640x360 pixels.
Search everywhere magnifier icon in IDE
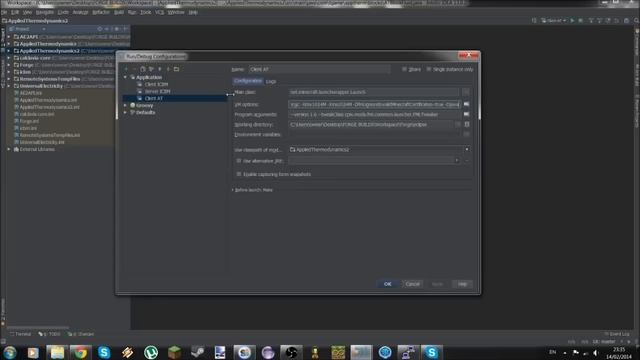click(x=636, y=20)
